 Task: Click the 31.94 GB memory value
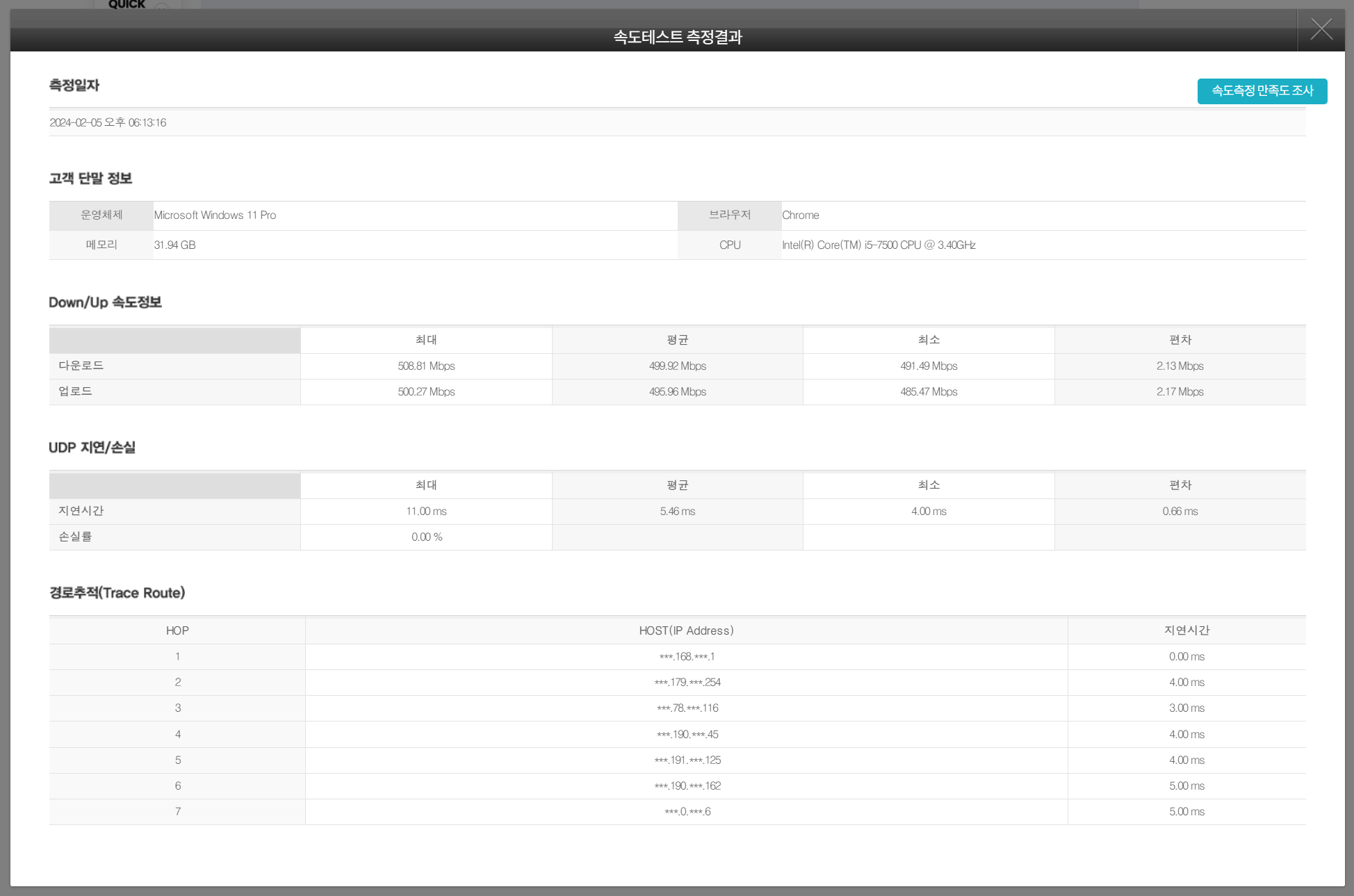point(174,245)
